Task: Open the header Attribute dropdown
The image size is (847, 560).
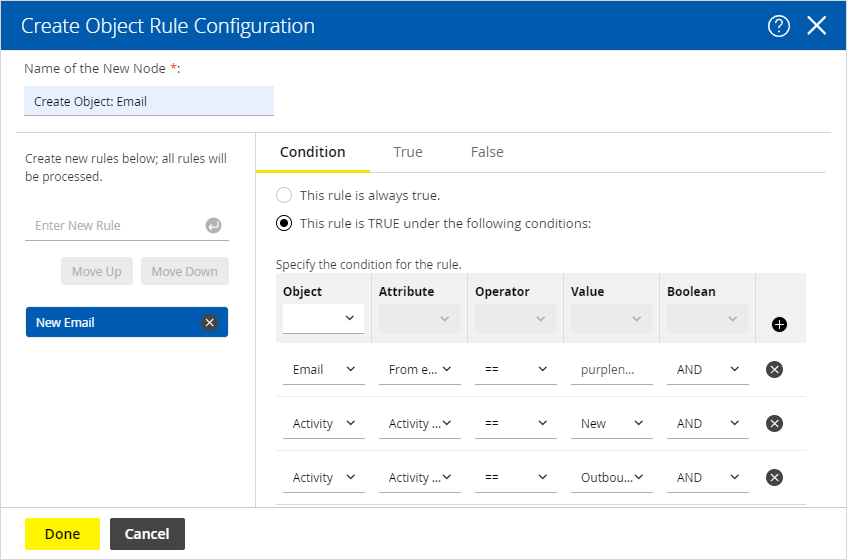Action: pyautogui.click(x=419, y=319)
